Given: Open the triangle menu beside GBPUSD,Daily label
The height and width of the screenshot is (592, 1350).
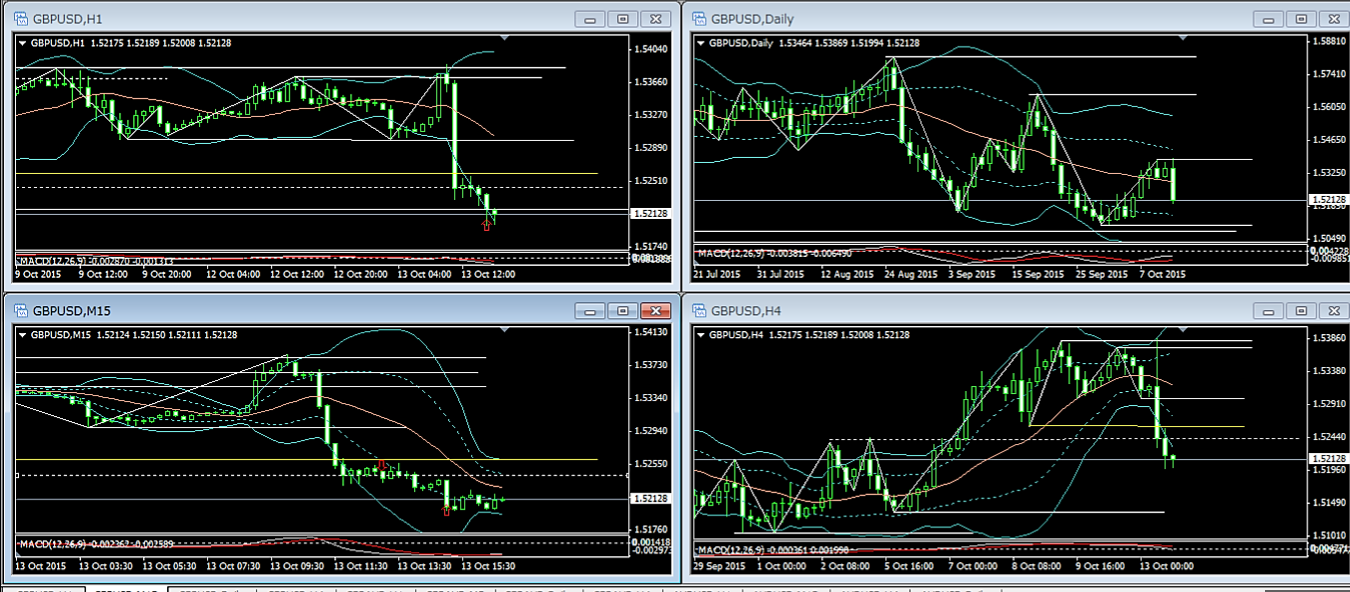Looking at the screenshot, I should (x=700, y=43).
